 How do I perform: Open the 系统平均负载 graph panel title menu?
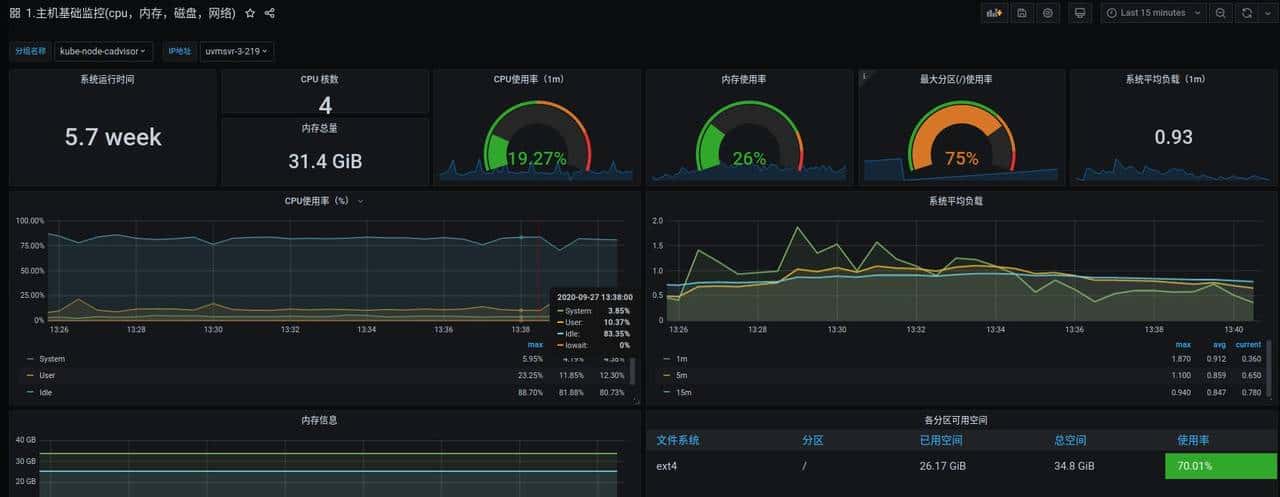[x=955, y=201]
